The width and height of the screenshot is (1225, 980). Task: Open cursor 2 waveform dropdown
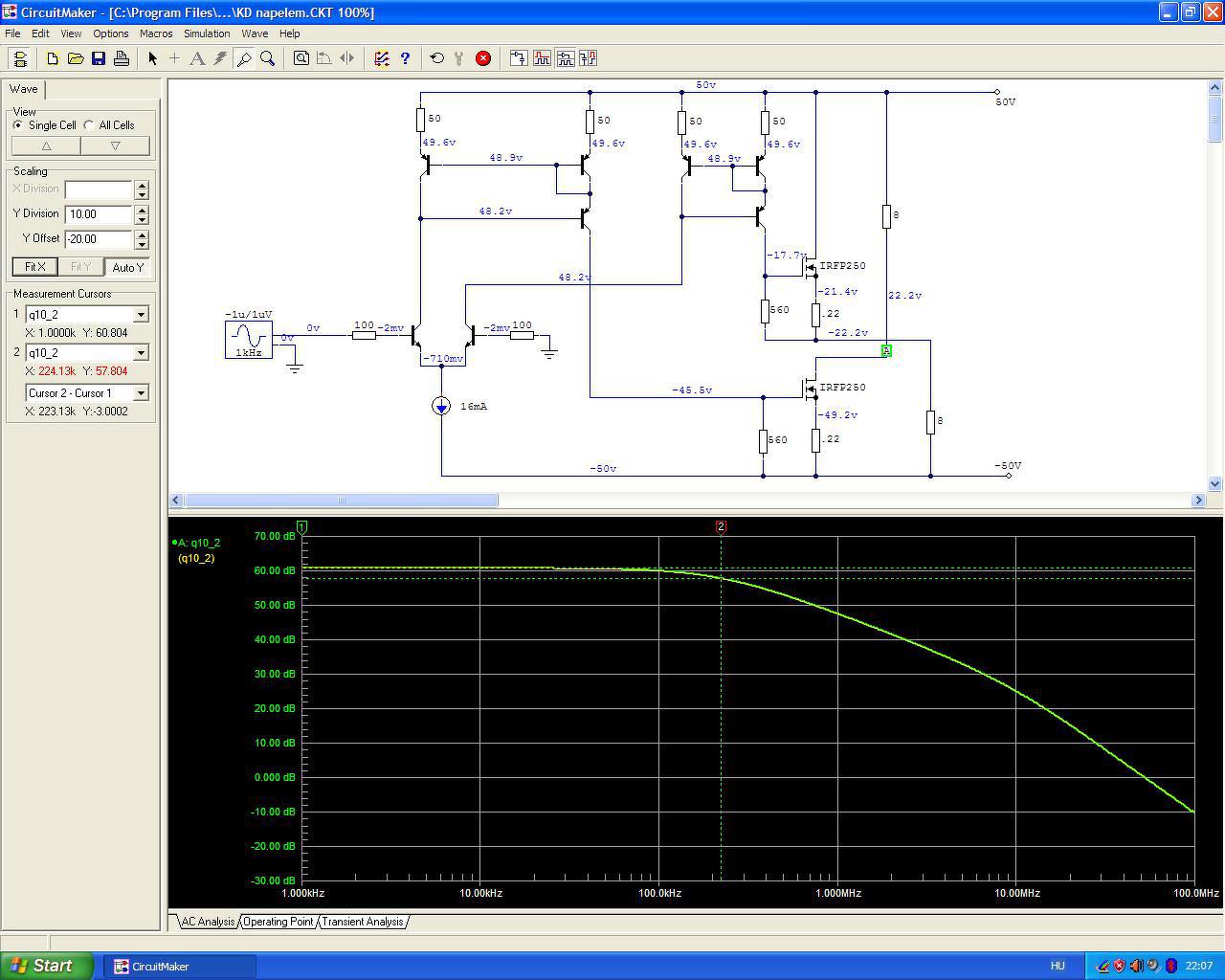click(x=141, y=353)
